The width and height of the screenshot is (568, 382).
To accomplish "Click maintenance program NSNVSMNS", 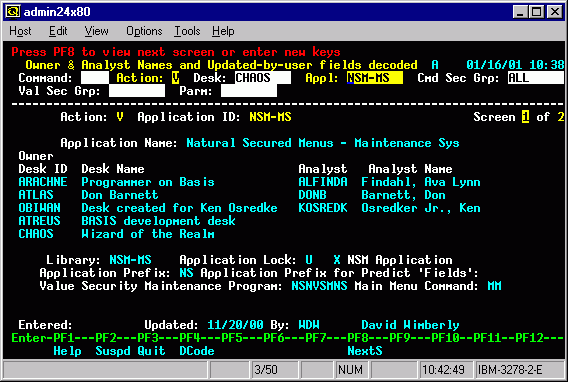I will 319,286.
